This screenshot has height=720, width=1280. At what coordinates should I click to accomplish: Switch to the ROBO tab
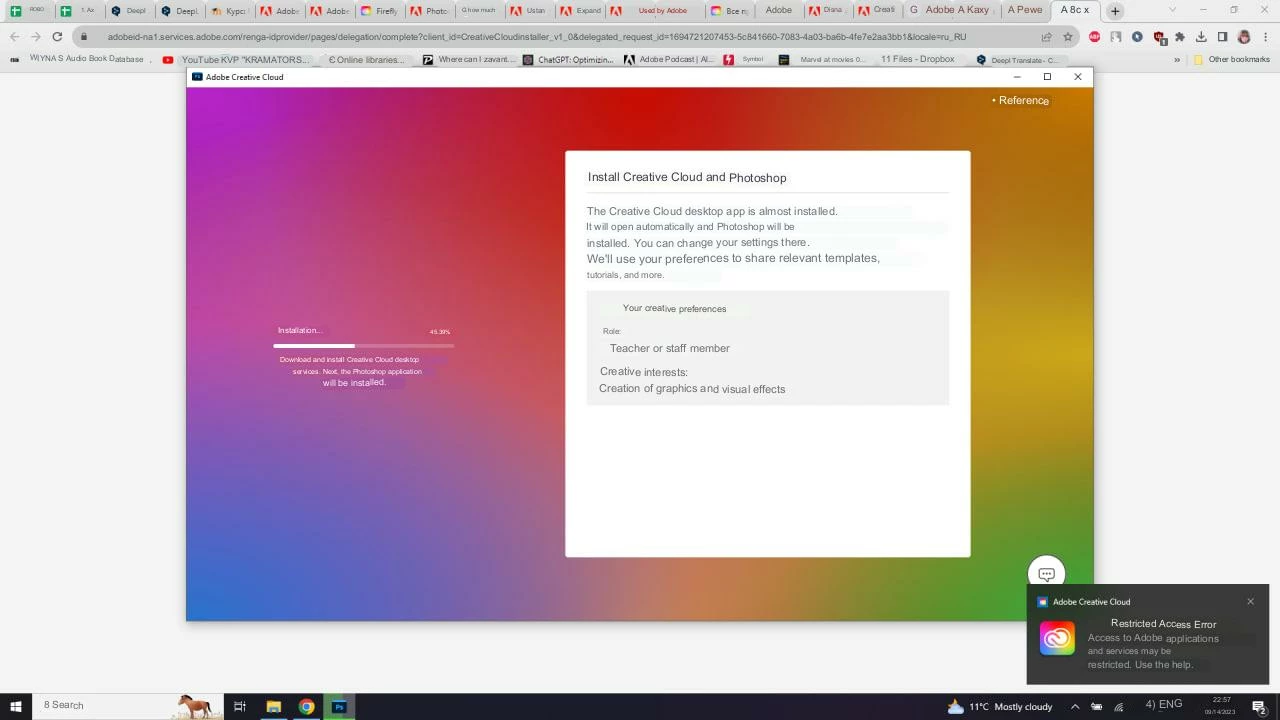27,11
